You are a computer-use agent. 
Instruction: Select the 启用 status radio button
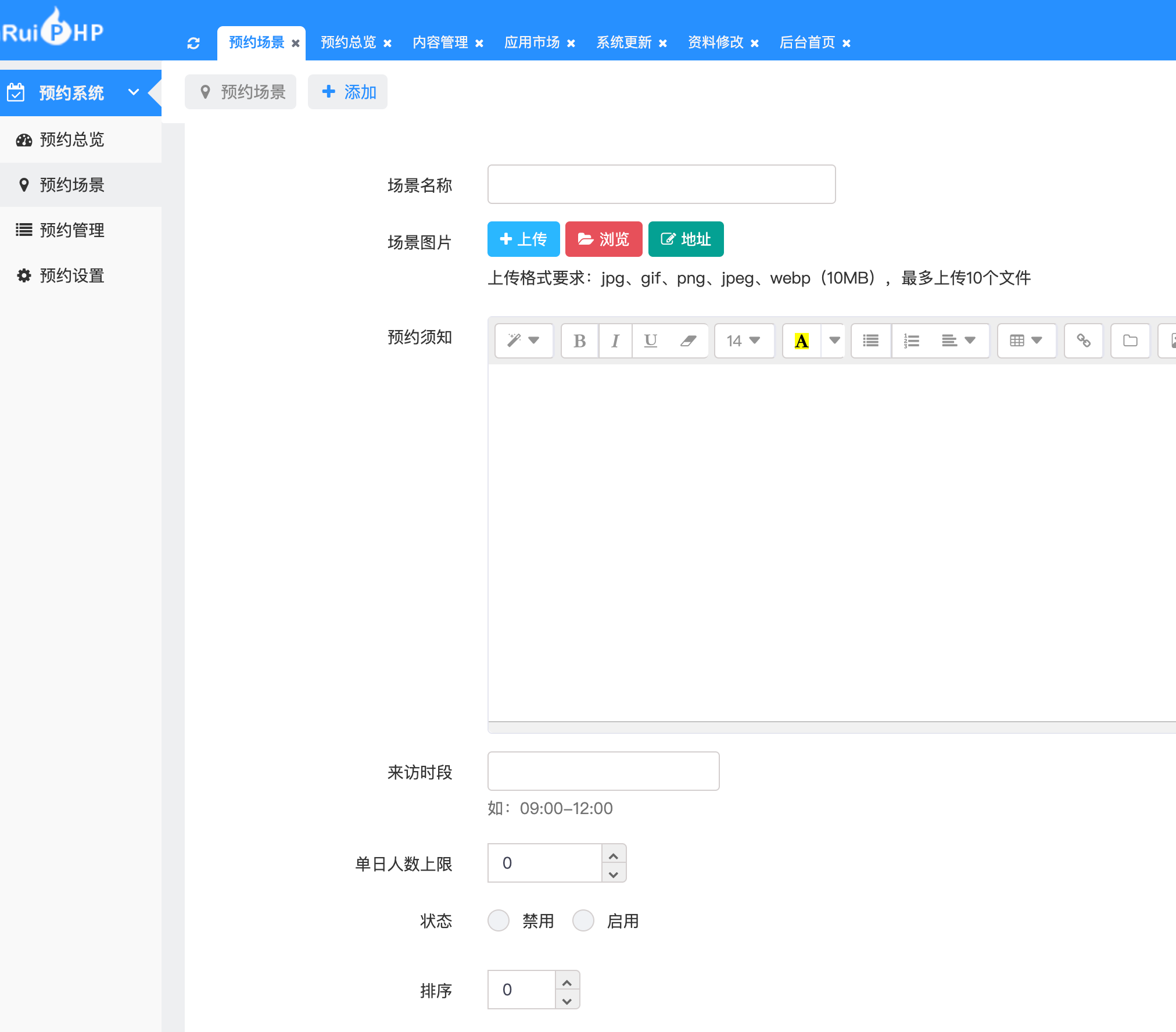click(583, 921)
